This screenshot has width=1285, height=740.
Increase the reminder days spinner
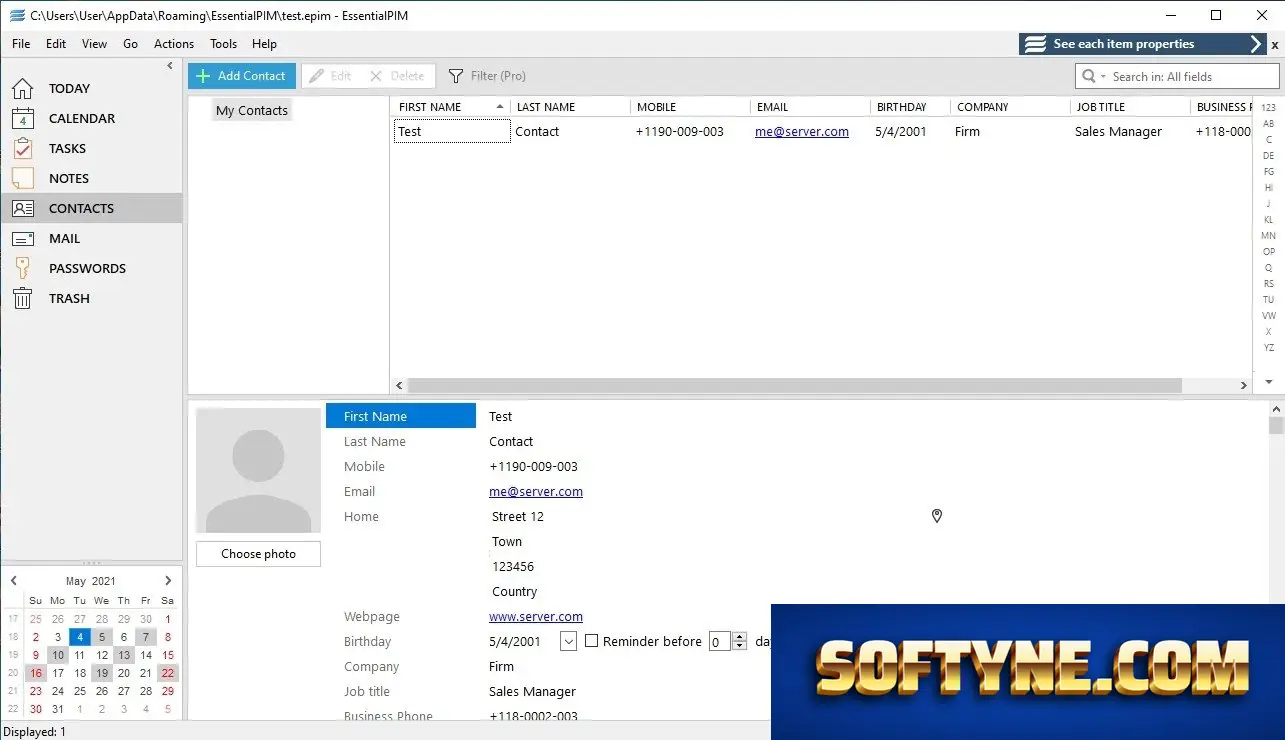pyautogui.click(x=740, y=637)
